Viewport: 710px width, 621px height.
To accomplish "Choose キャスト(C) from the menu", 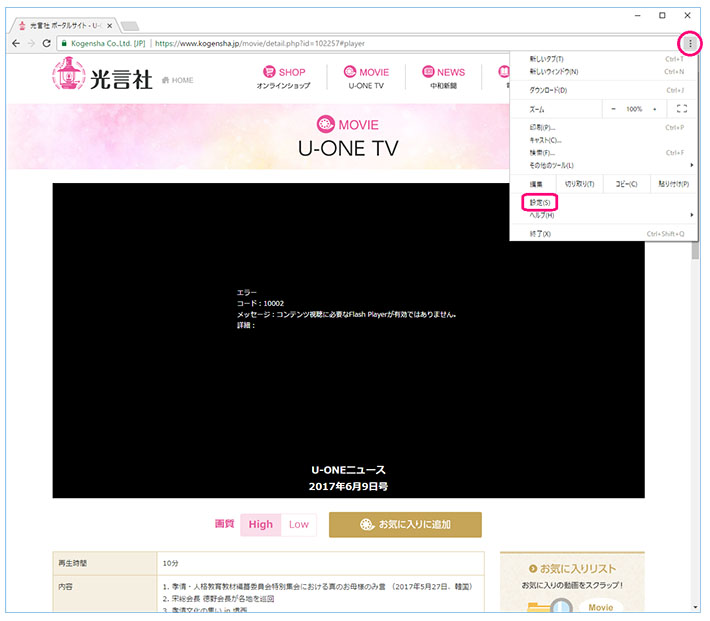I will pyautogui.click(x=604, y=140).
